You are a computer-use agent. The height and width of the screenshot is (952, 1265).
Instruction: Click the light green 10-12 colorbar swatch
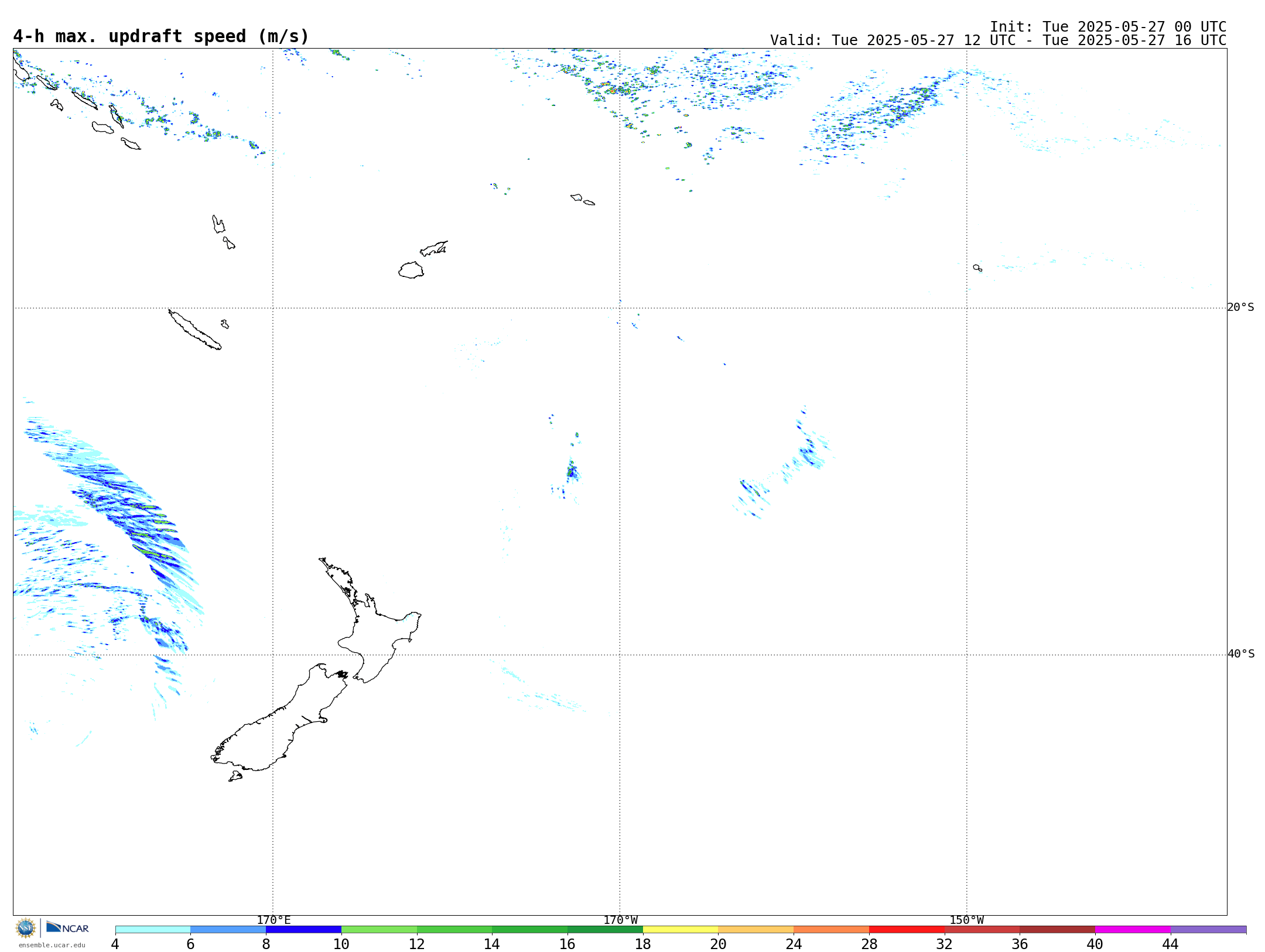click(379, 930)
